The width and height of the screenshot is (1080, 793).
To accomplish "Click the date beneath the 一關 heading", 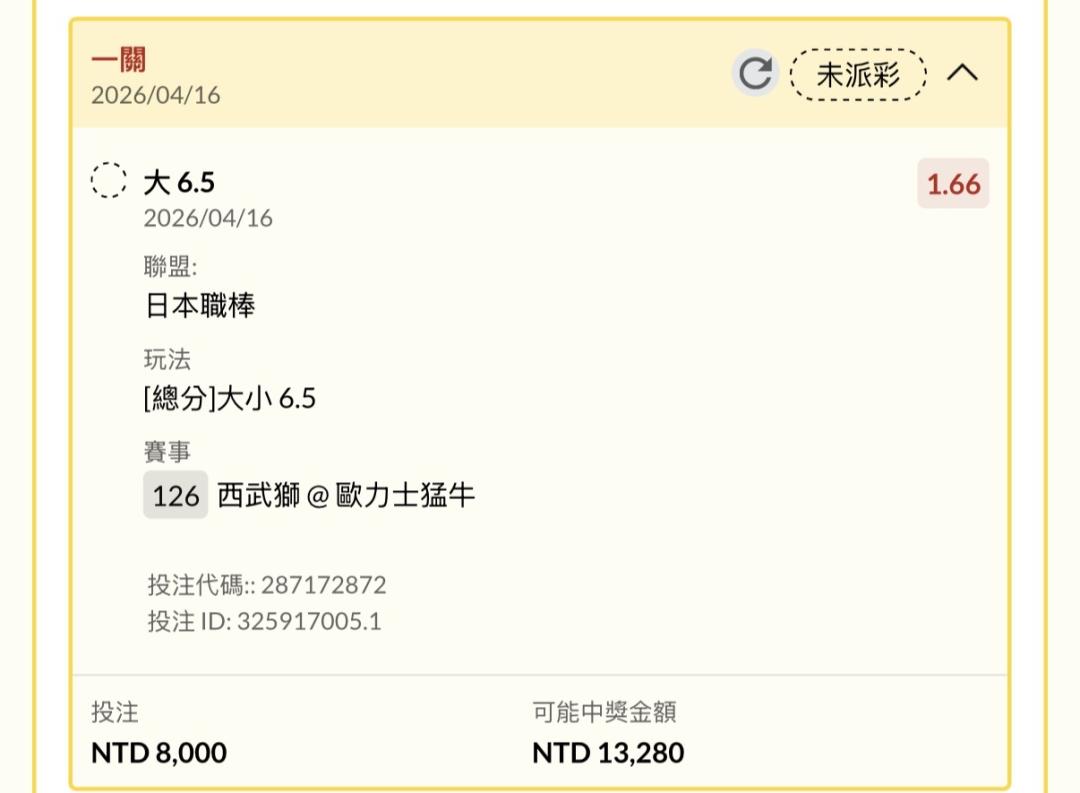I will click(156, 96).
